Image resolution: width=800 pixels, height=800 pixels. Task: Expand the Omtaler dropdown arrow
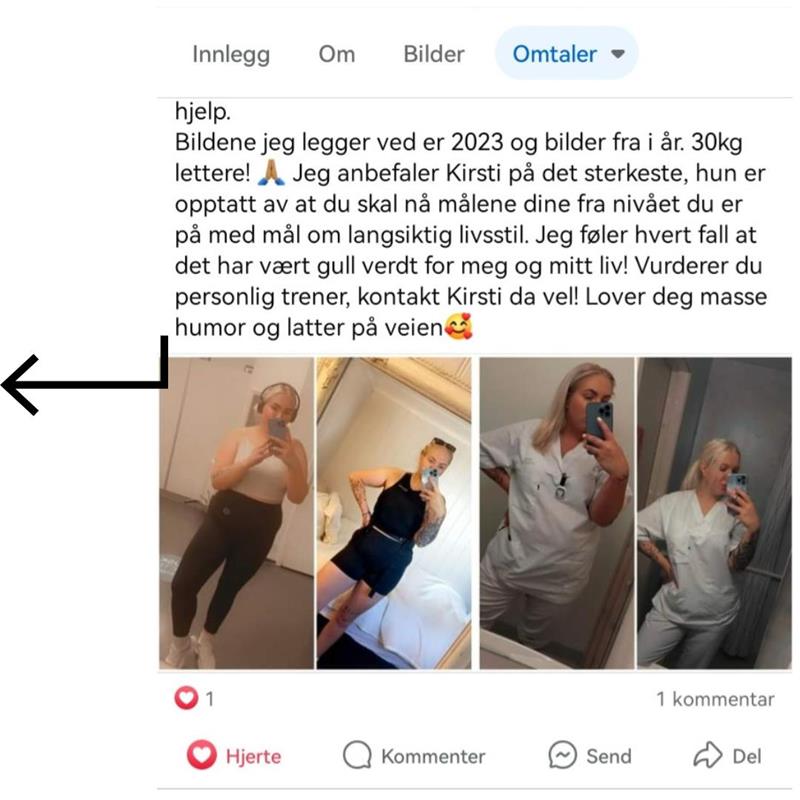tap(618, 54)
